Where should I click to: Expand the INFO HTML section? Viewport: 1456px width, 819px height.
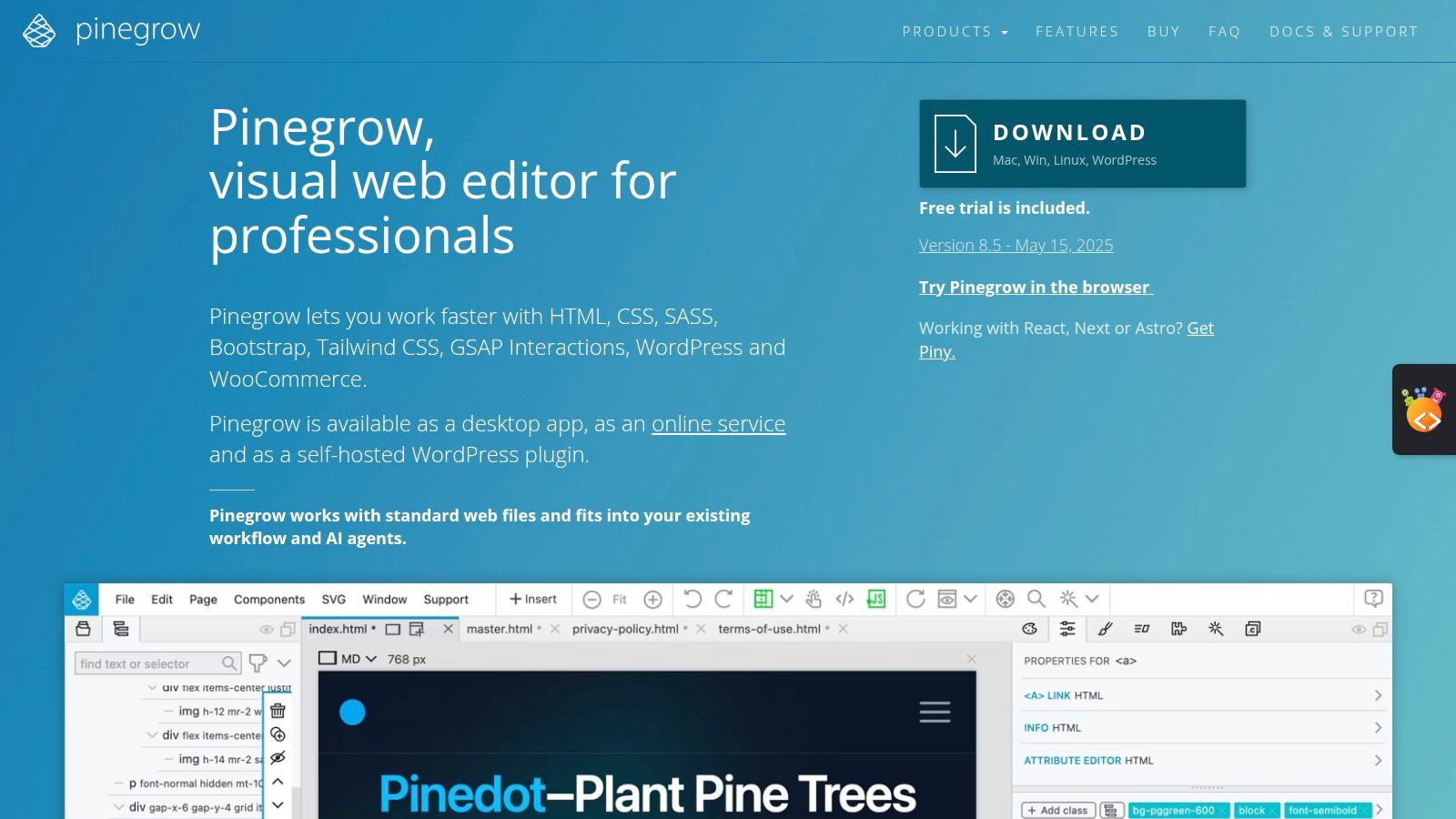(1203, 728)
